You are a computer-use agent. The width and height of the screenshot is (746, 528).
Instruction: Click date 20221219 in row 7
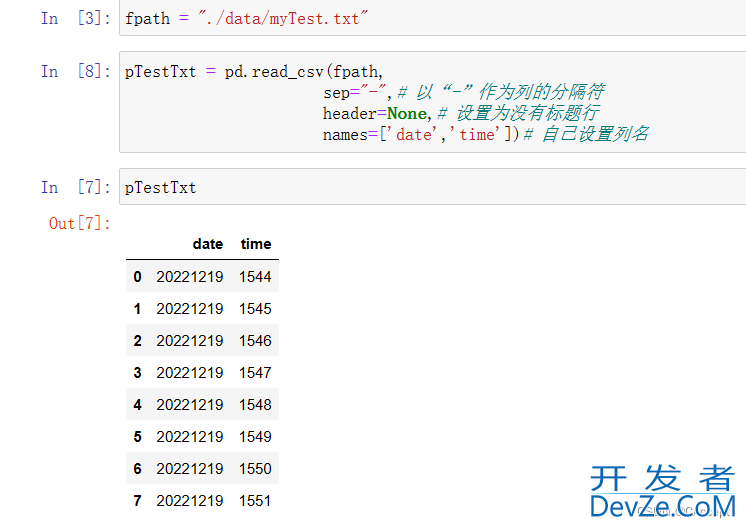pyautogui.click(x=190, y=500)
